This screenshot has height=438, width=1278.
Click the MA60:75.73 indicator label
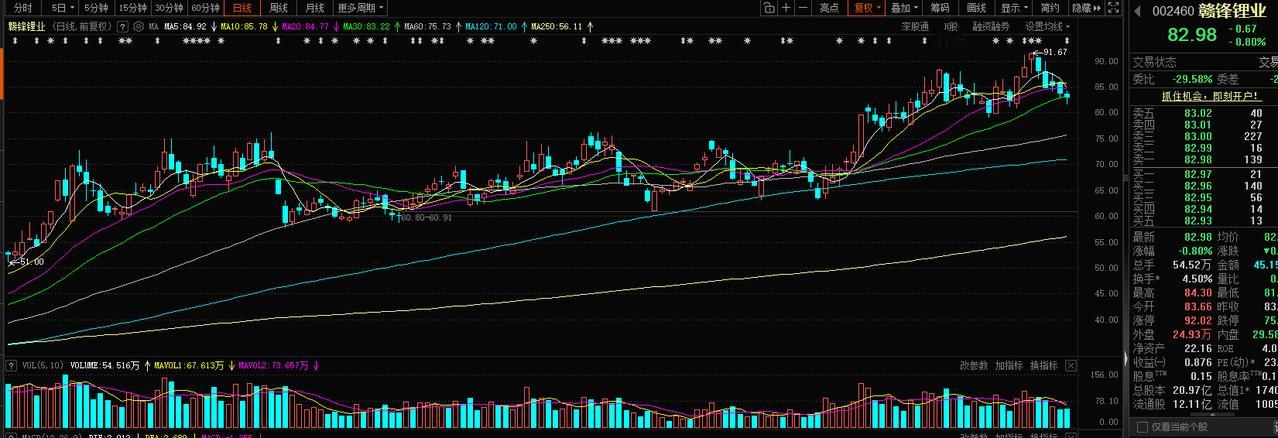(428, 27)
